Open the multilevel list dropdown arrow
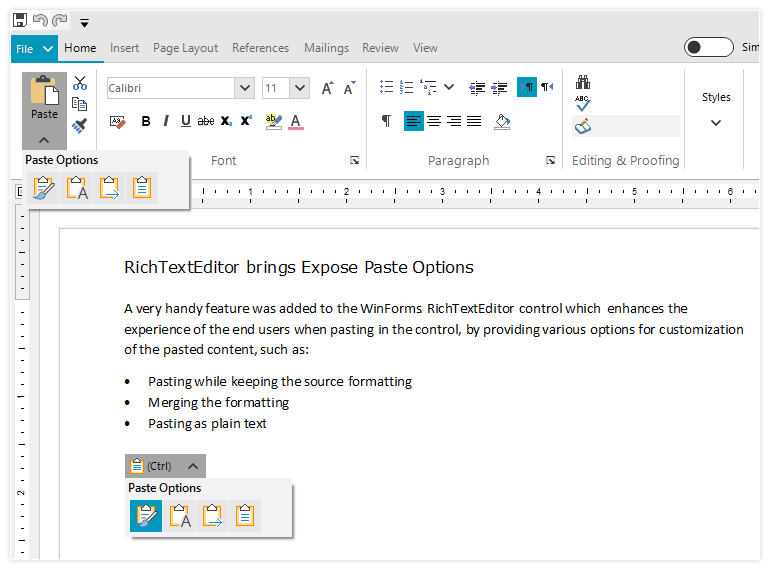Screen dimensions: 770x574 [x=449, y=87]
